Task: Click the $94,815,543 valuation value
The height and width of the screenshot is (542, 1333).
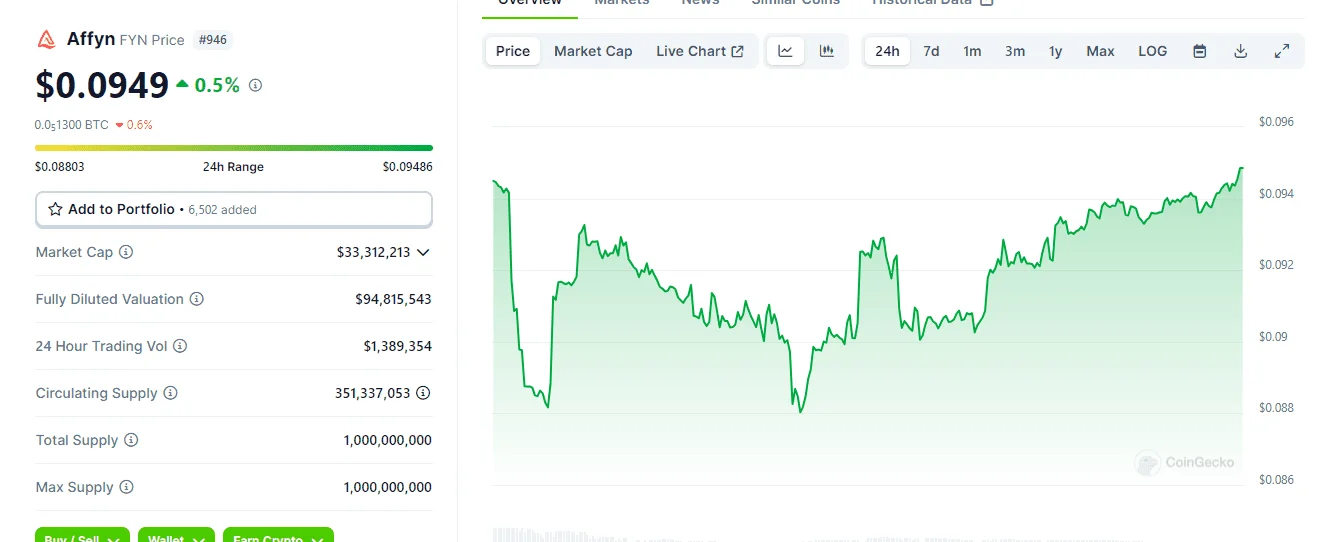Action: point(393,299)
